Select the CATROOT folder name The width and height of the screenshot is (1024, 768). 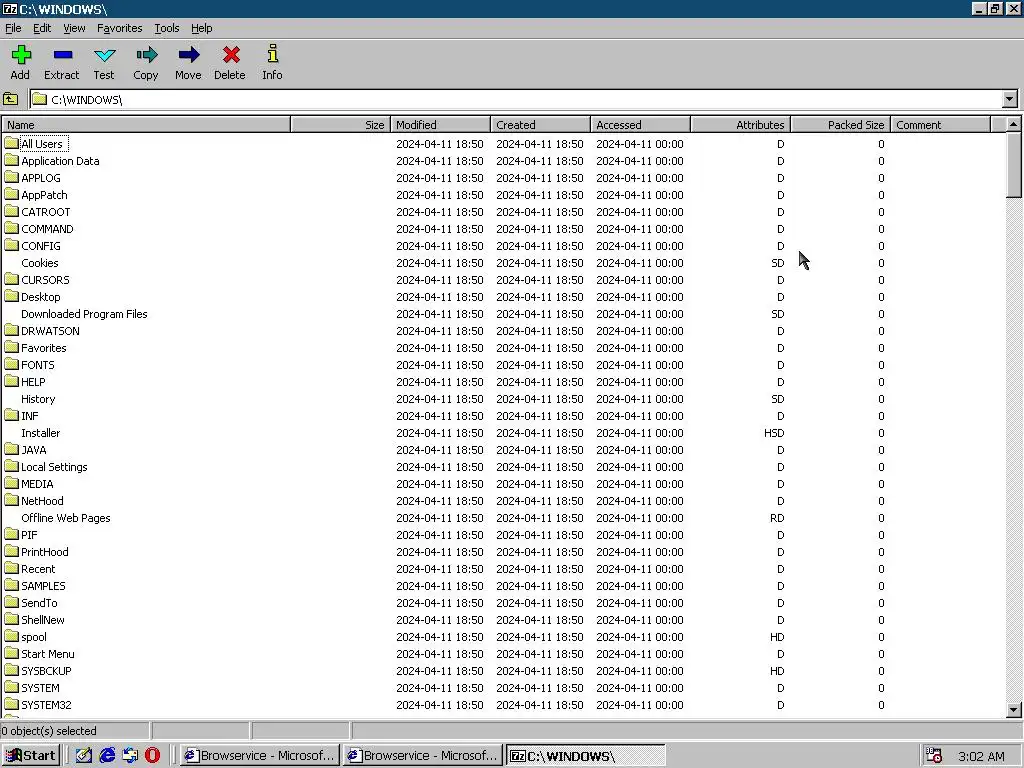pos(46,212)
